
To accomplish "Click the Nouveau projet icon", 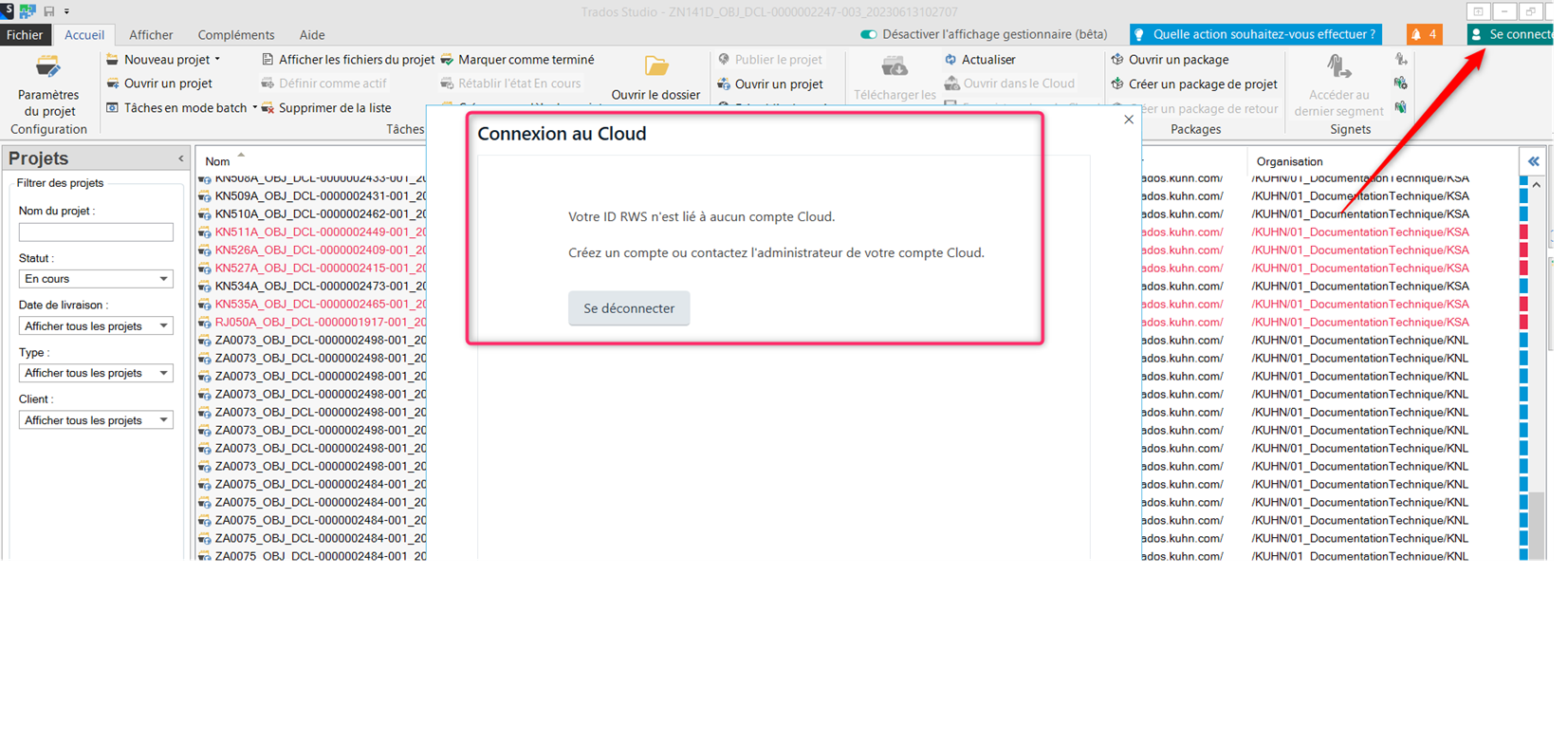I will (x=113, y=60).
